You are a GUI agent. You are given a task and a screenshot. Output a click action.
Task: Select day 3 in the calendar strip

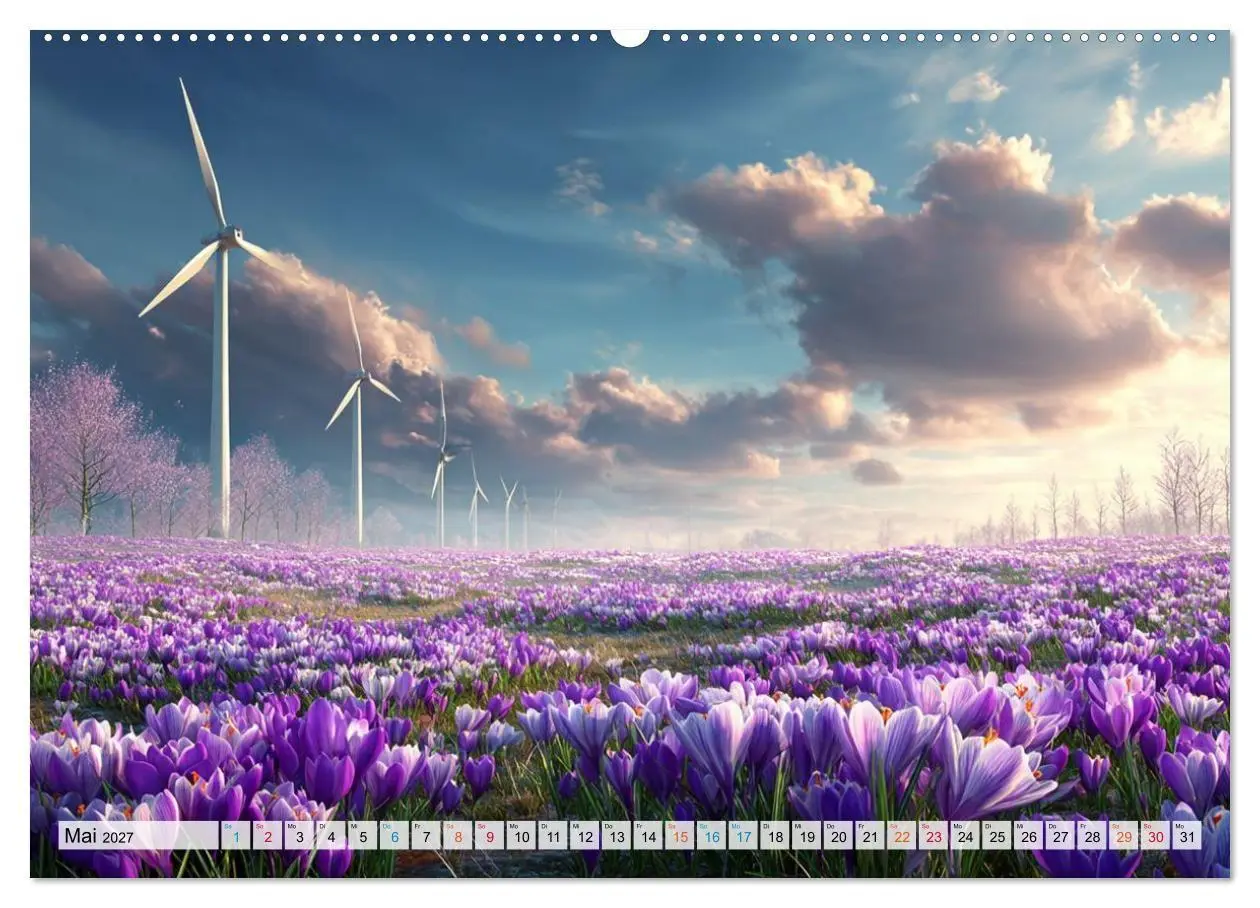pos(299,835)
